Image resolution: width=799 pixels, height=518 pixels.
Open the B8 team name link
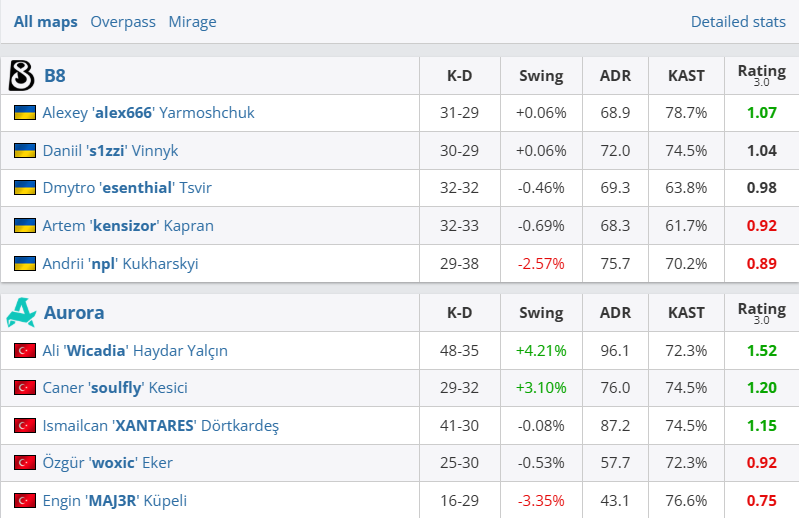(55, 75)
